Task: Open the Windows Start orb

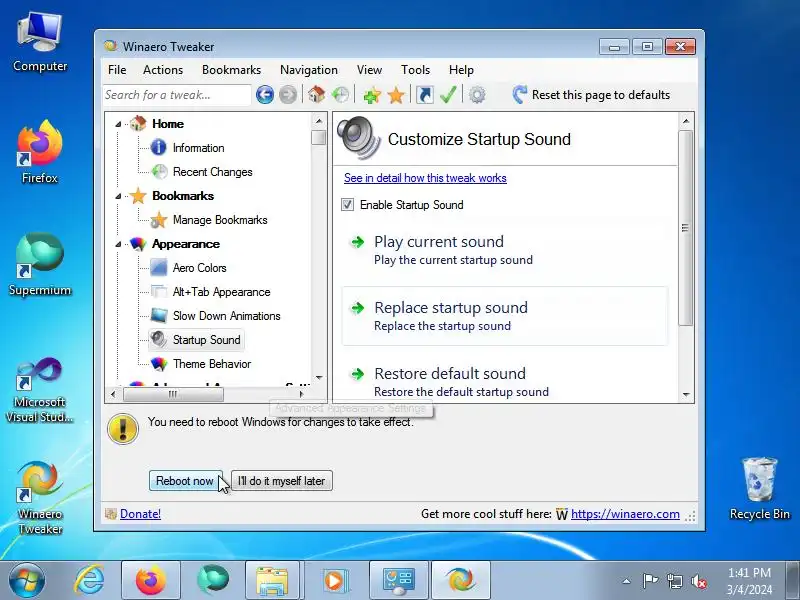Action: 27,581
